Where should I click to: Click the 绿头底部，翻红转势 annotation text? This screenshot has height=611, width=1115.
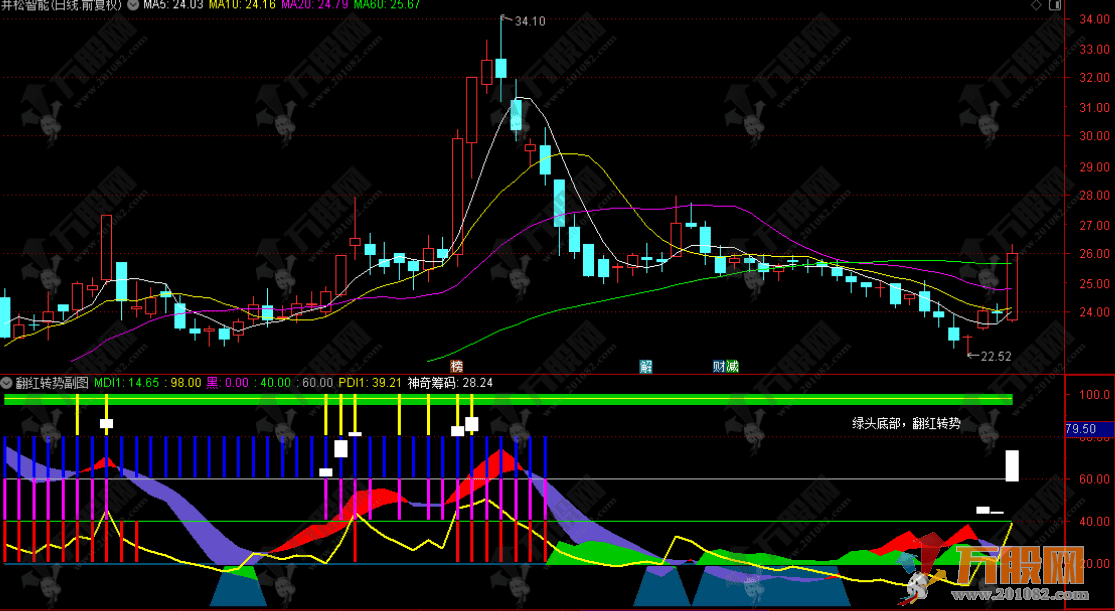point(905,423)
